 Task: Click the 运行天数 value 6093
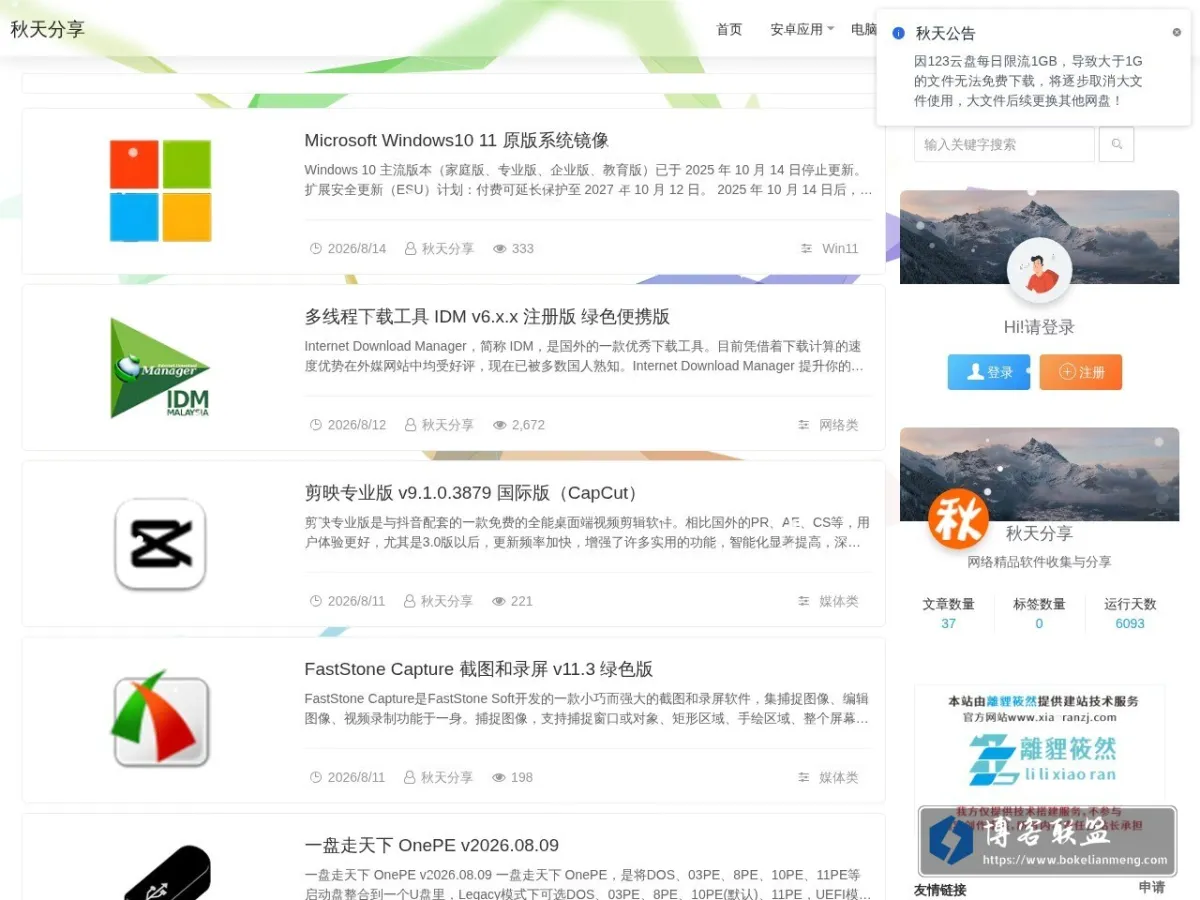(x=1130, y=623)
